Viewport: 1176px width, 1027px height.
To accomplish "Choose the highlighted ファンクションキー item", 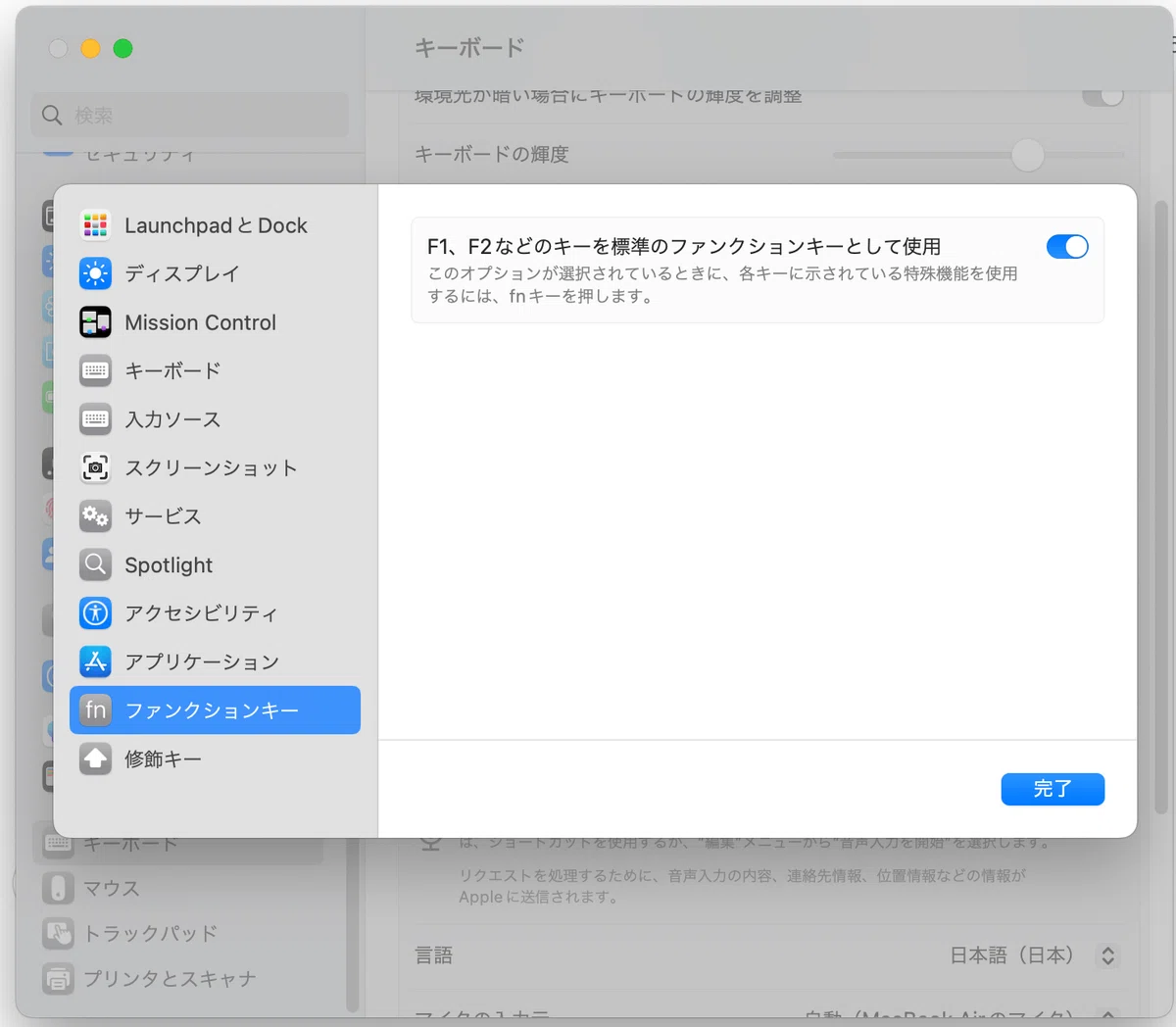I will pos(215,709).
